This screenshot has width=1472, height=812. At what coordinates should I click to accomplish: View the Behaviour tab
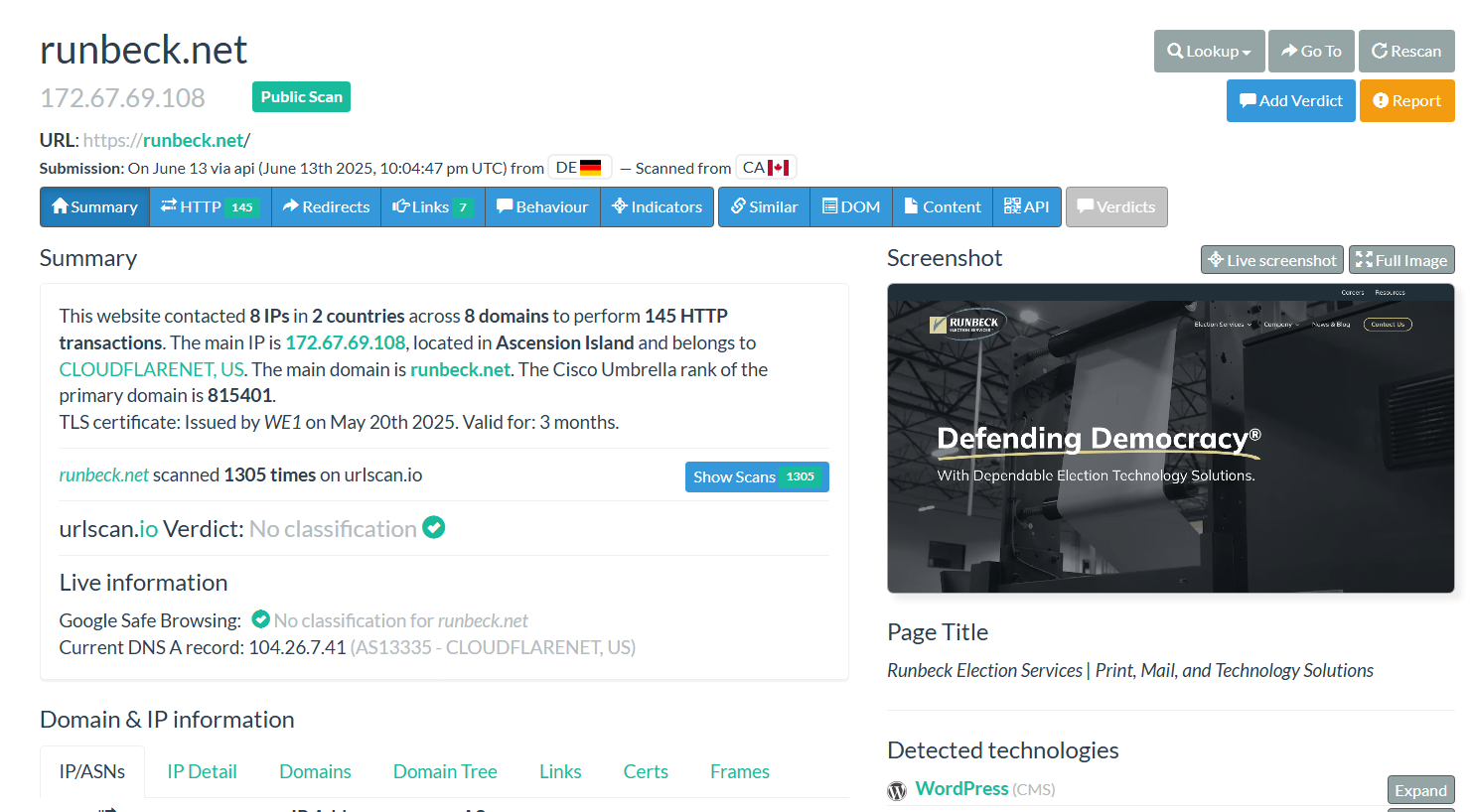(542, 206)
